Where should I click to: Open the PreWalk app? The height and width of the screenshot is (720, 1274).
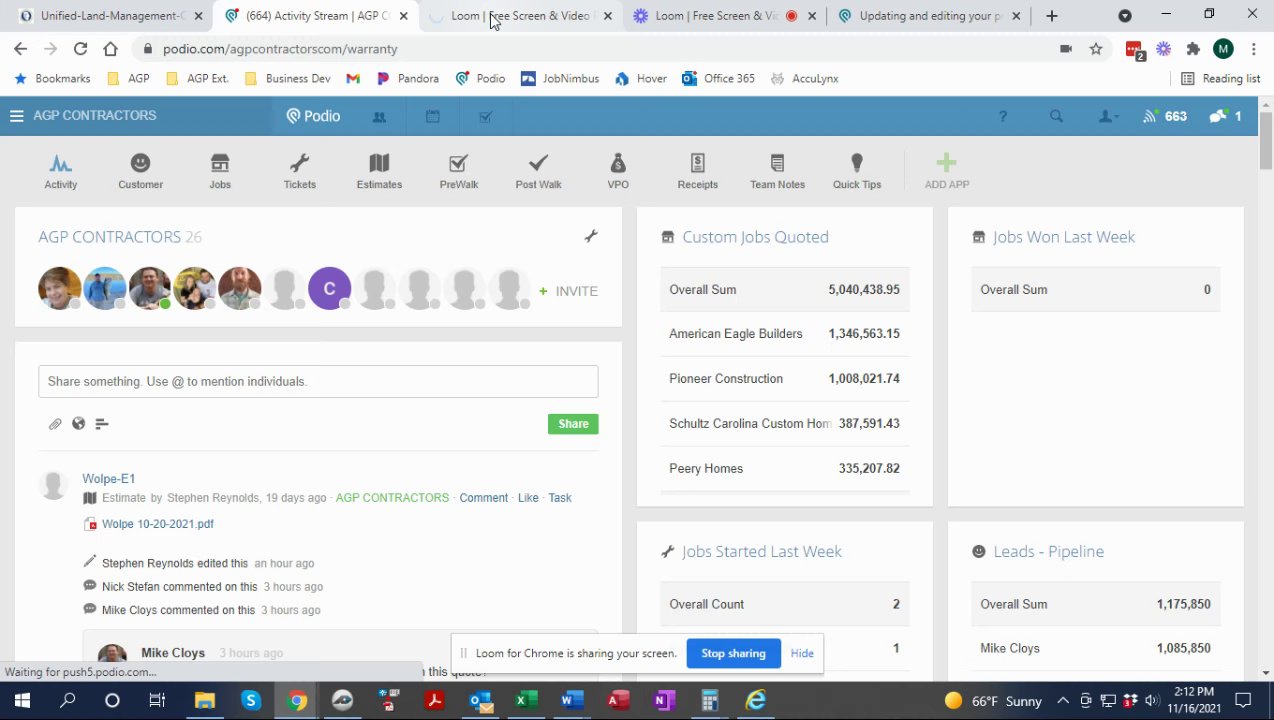click(458, 170)
